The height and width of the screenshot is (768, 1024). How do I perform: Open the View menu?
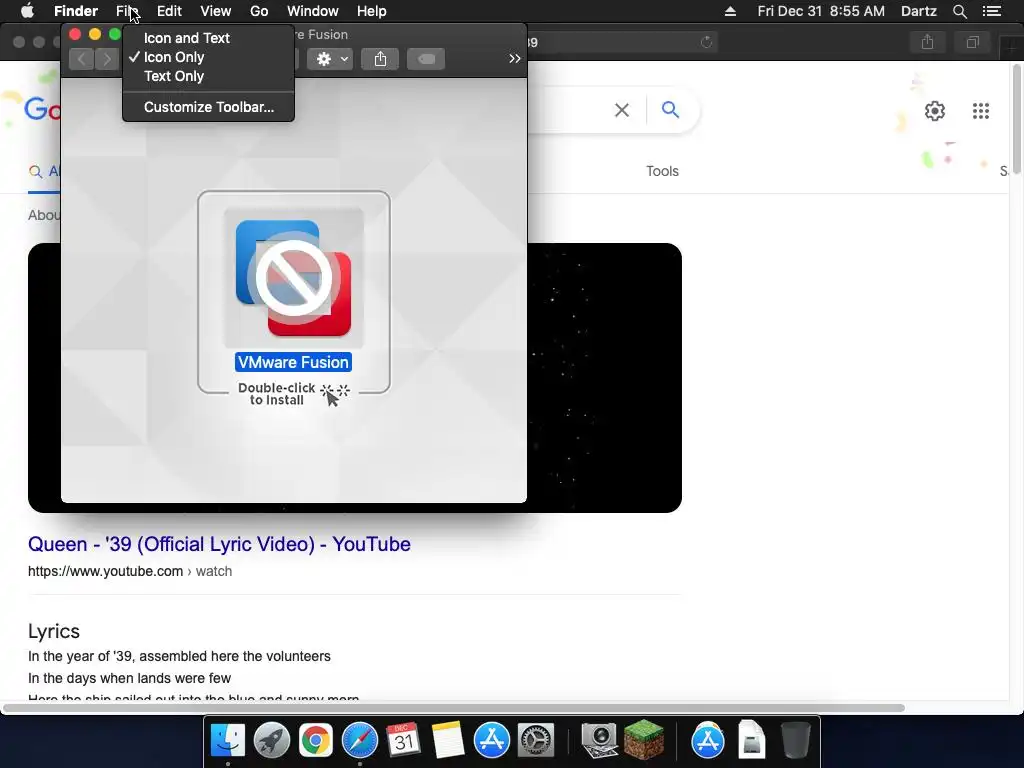click(x=216, y=11)
